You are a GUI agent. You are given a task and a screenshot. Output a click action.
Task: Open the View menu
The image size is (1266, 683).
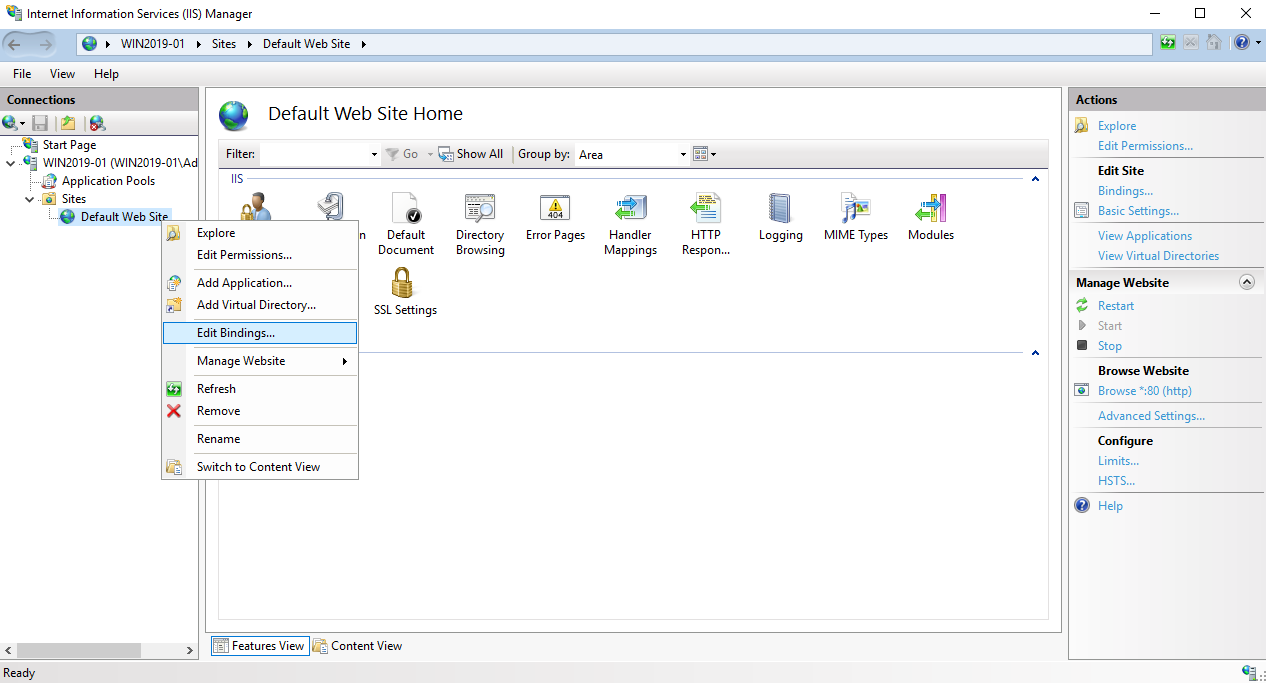coord(62,74)
